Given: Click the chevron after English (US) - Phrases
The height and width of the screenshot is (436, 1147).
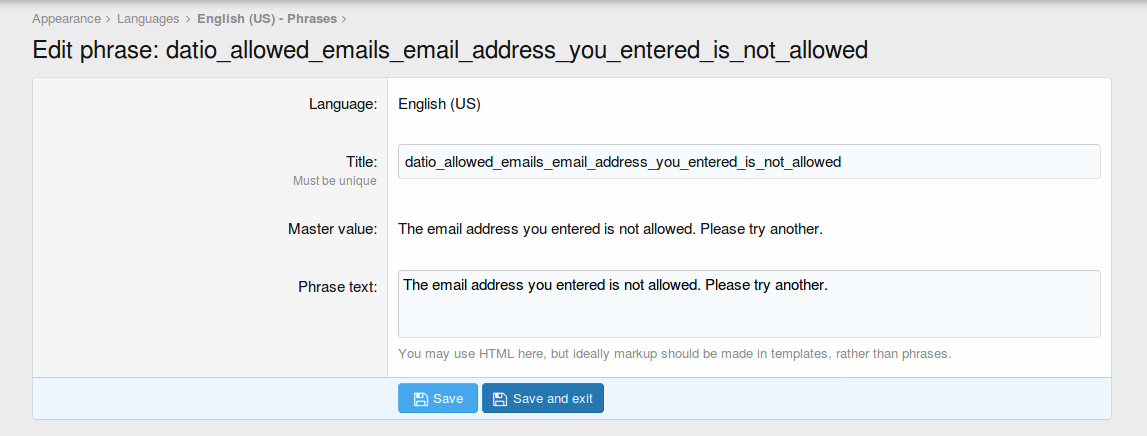Looking at the screenshot, I should coord(344,19).
